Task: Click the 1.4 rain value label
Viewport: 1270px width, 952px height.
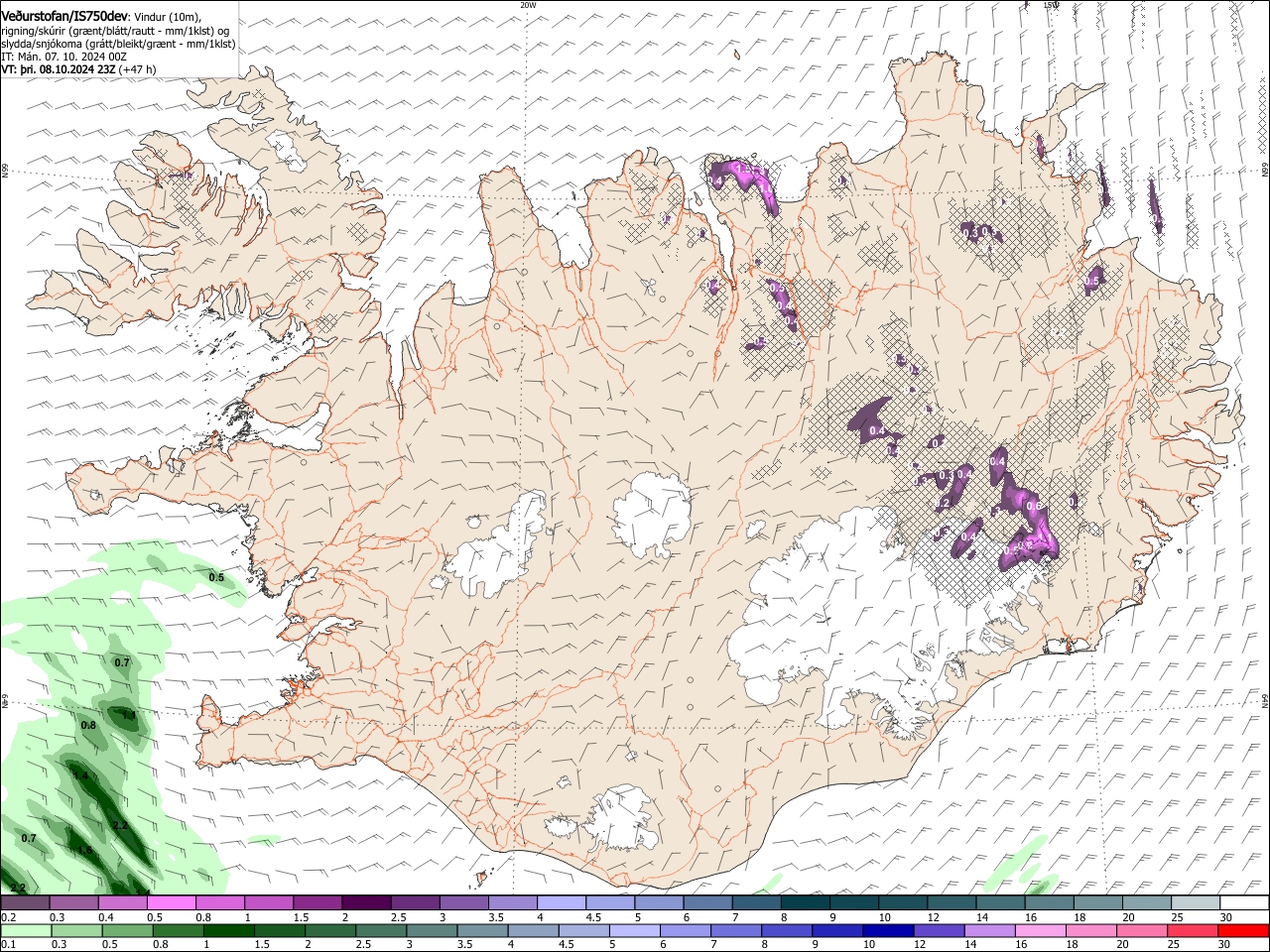Action: pos(80,775)
